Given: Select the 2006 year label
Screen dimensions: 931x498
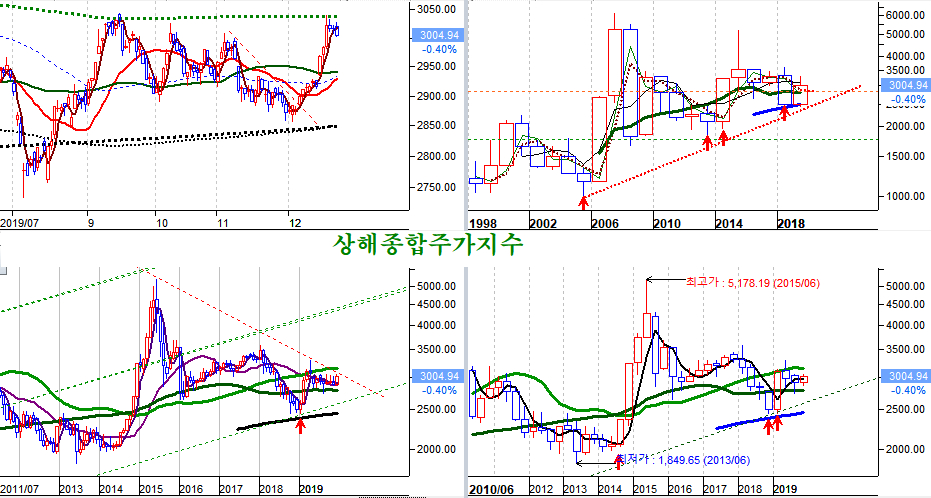Looking at the screenshot, I should (x=604, y=224).
